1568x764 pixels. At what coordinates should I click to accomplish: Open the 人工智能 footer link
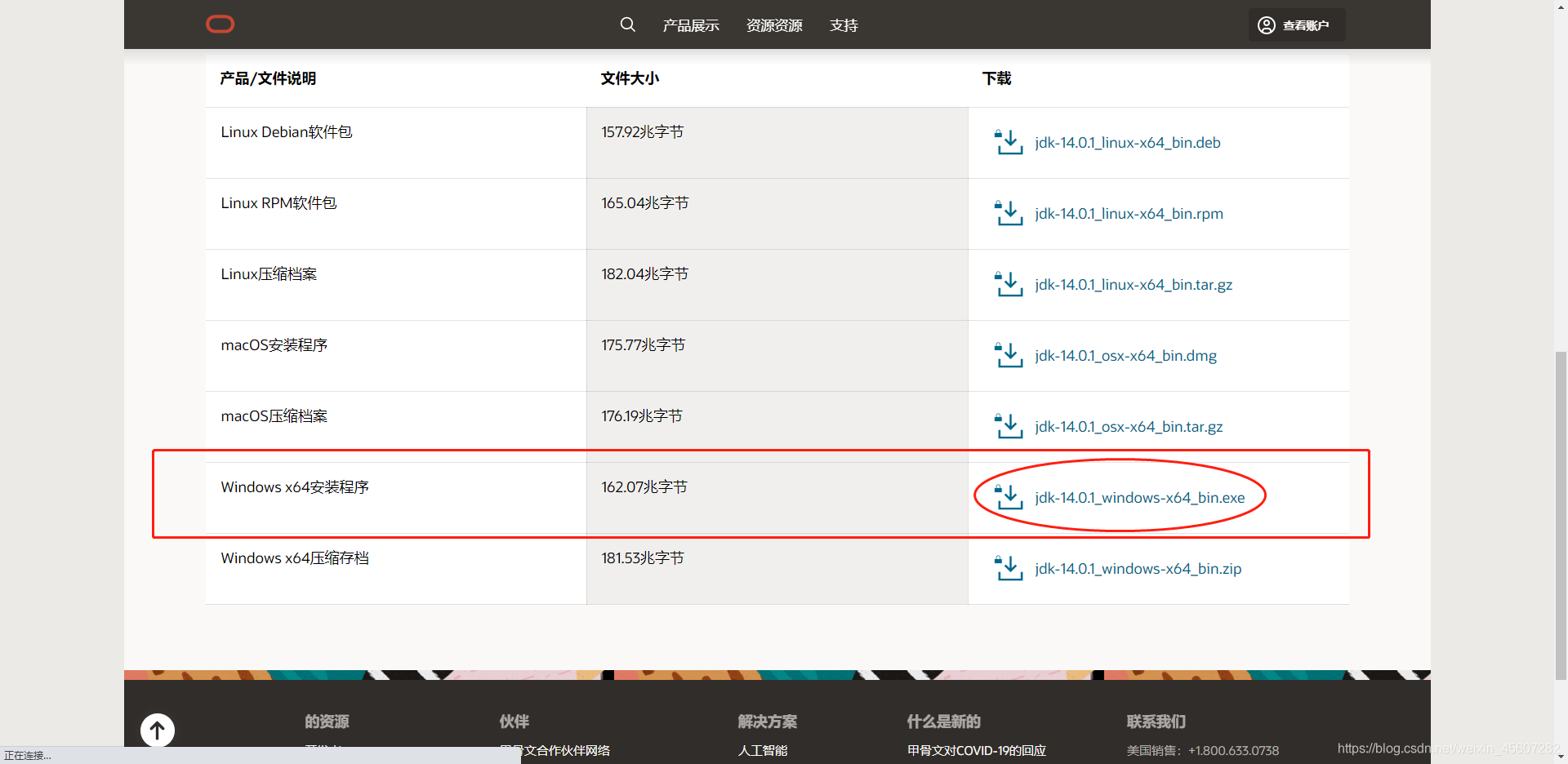click(763, 750)
